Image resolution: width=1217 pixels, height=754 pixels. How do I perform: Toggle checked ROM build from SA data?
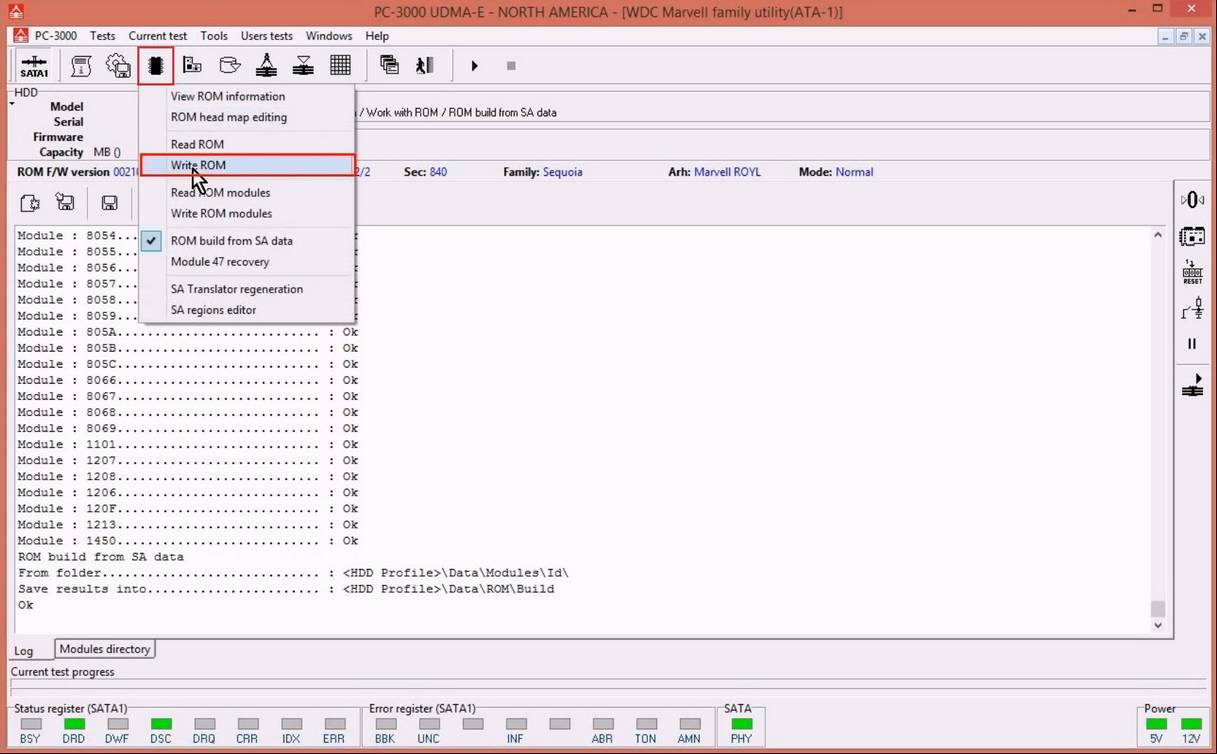pyautogui.click(x=231, y=241)
